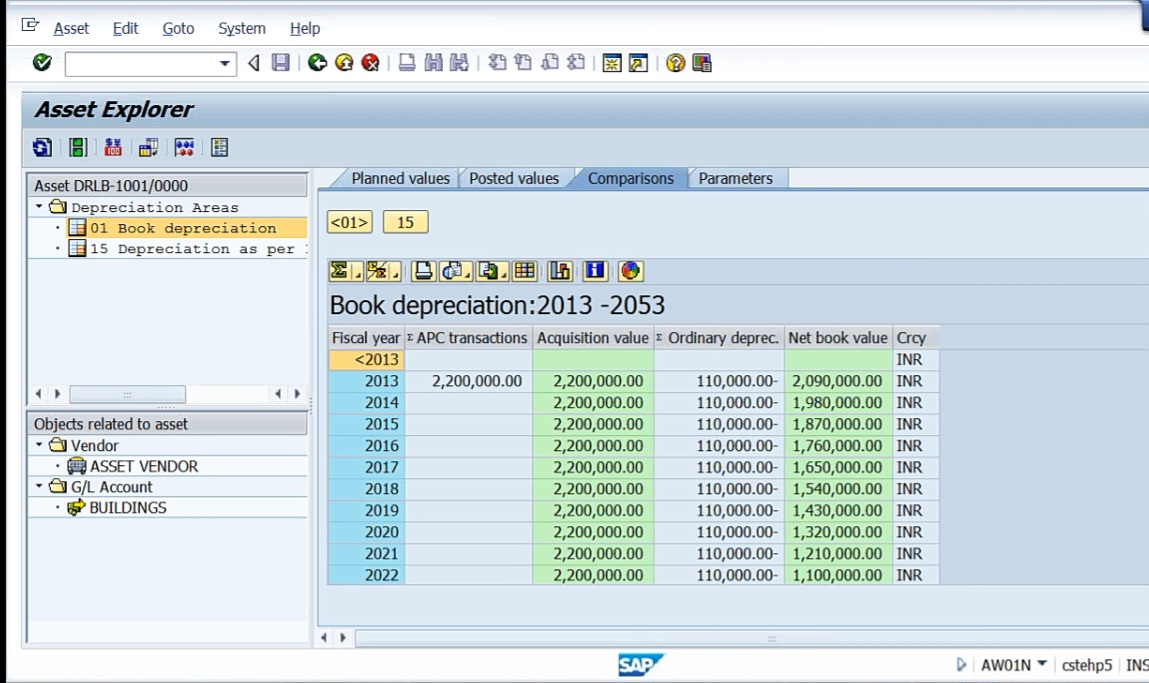Click the Views icon above the table
Image resolution: width=1149 pixels, height=683 pixels.
(452, 271)
